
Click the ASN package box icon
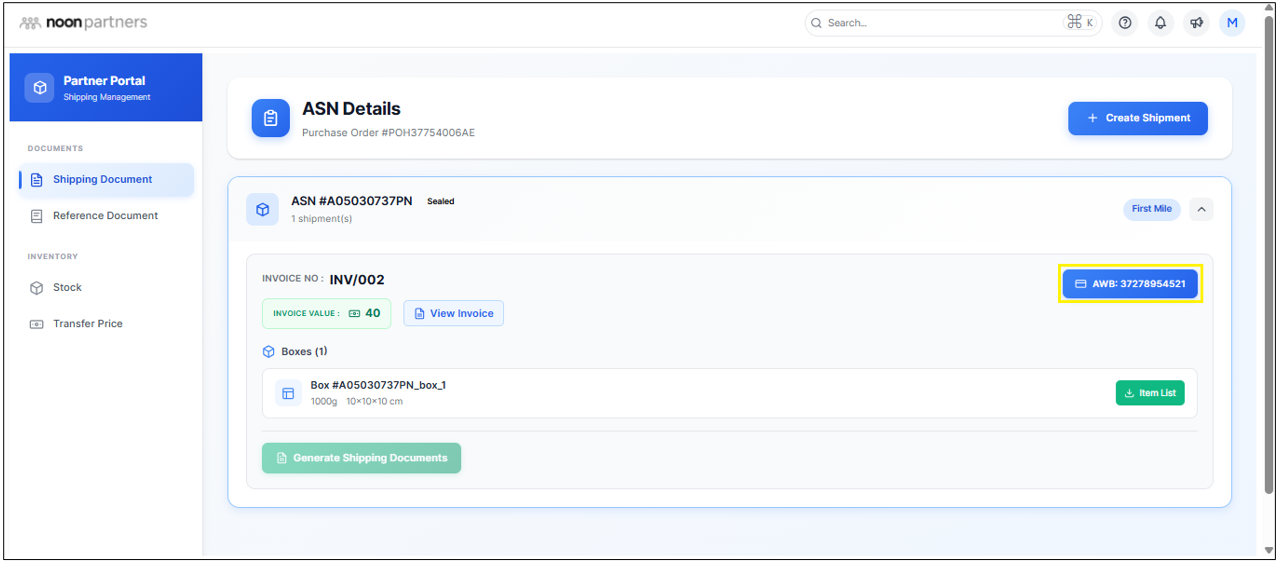point(262,209)
